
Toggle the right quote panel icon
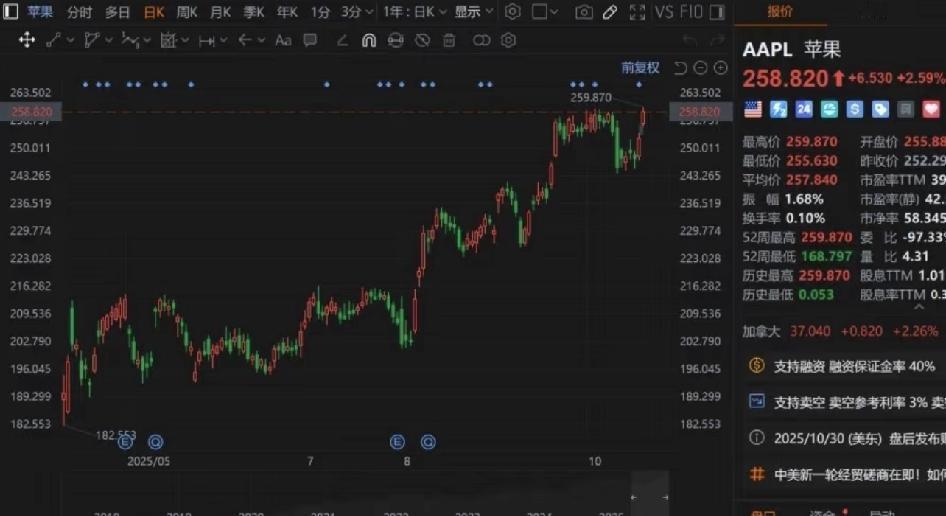pos(717,12)
